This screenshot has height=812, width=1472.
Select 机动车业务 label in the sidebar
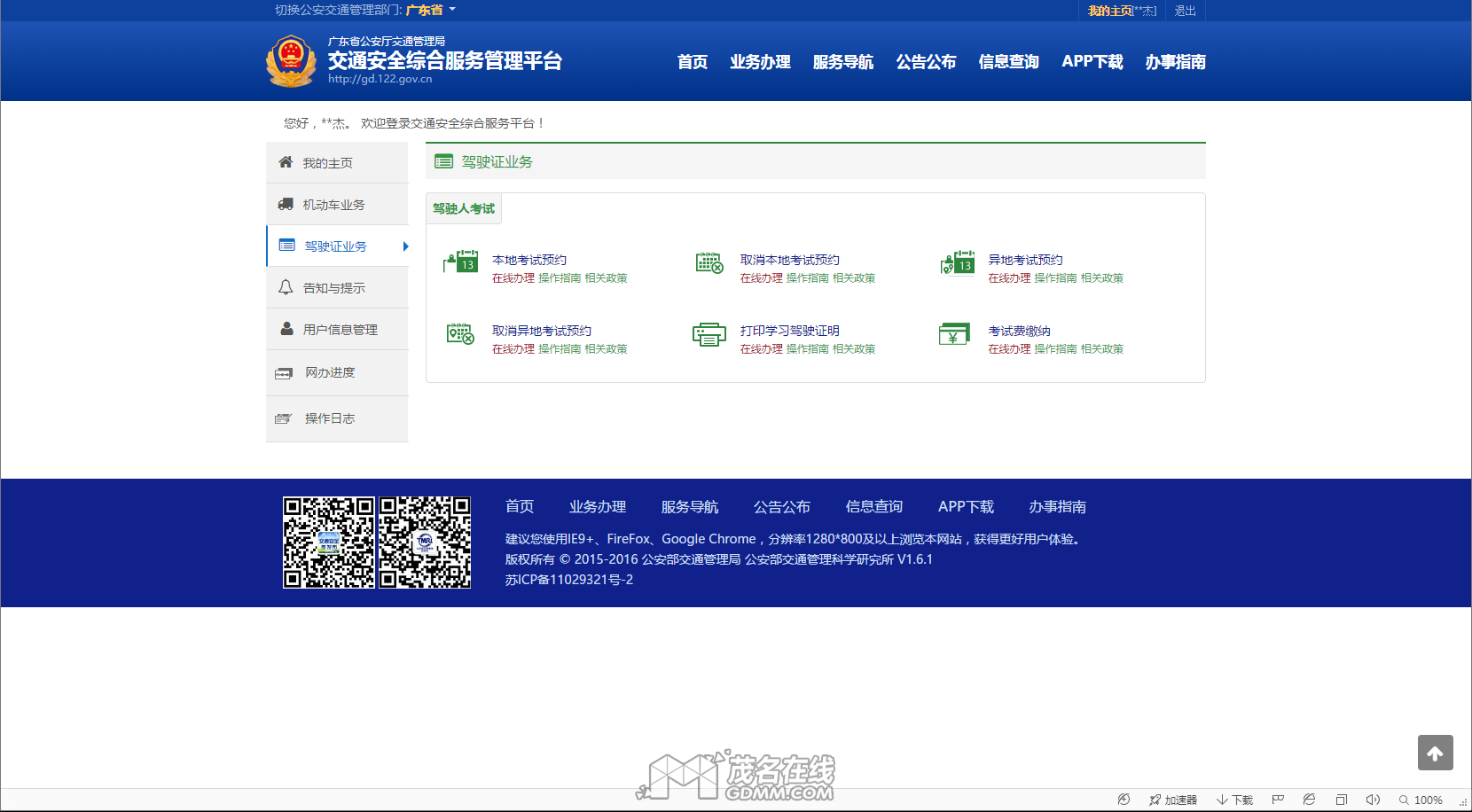pyautogui.click(x=334, y=205)
